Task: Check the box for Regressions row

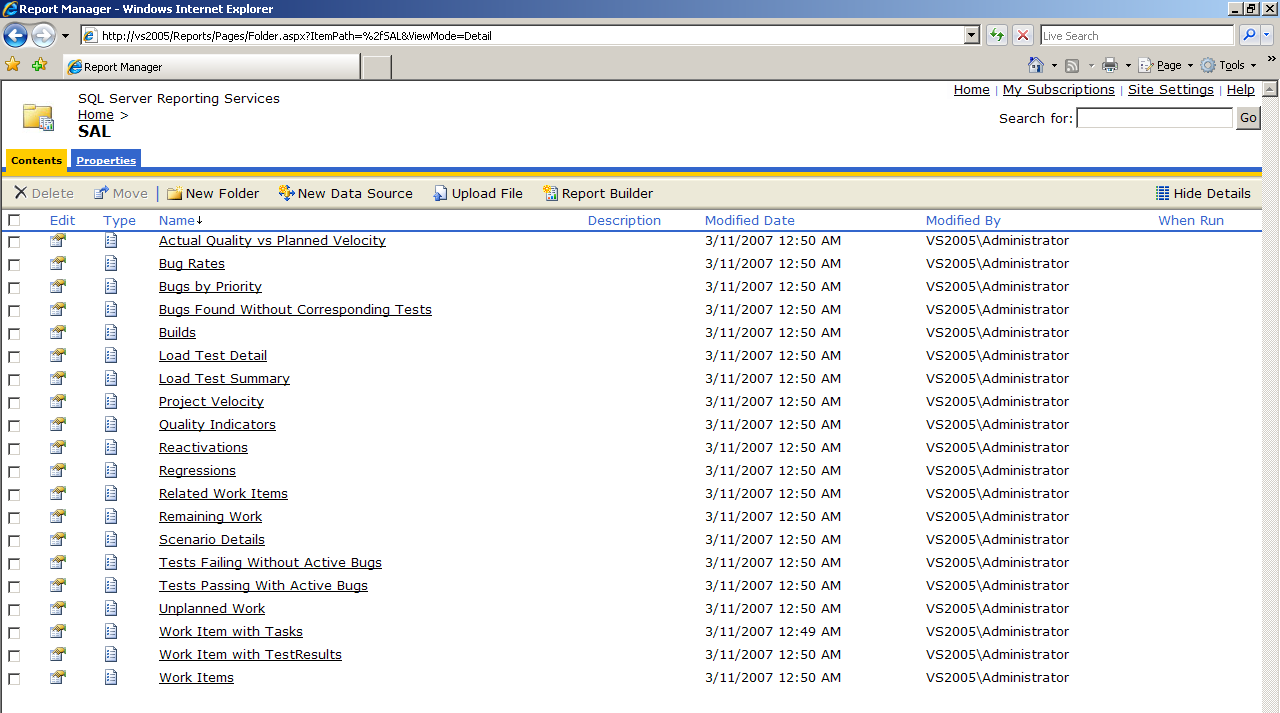Action: pyautogui.click(x=14, y=471)
